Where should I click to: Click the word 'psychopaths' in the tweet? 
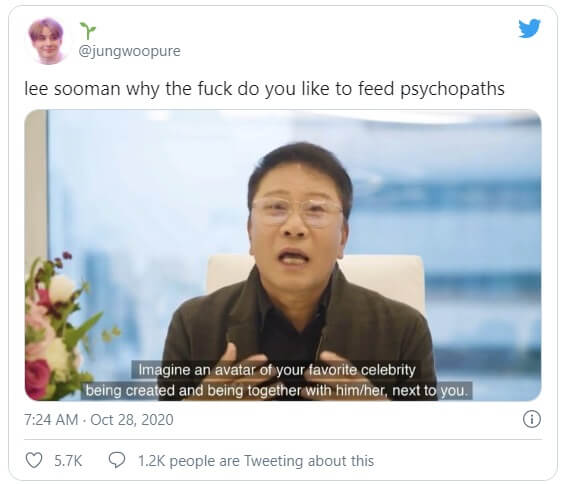click(452, 89)
